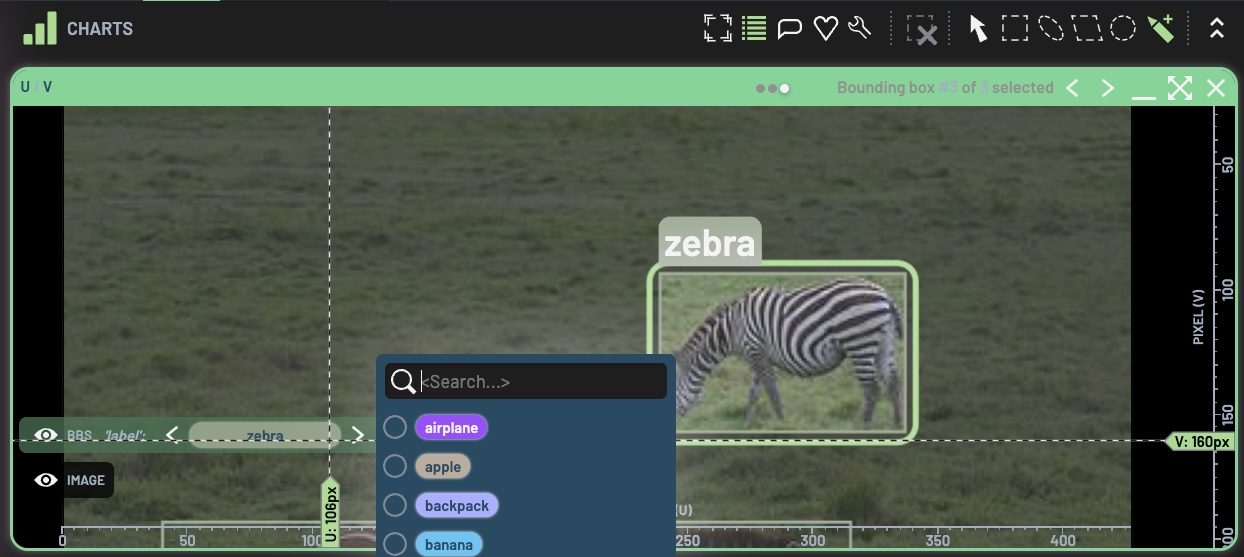
Task: Toggle the green list view icon
Action: pyautogui.click(x=754, y=28)
